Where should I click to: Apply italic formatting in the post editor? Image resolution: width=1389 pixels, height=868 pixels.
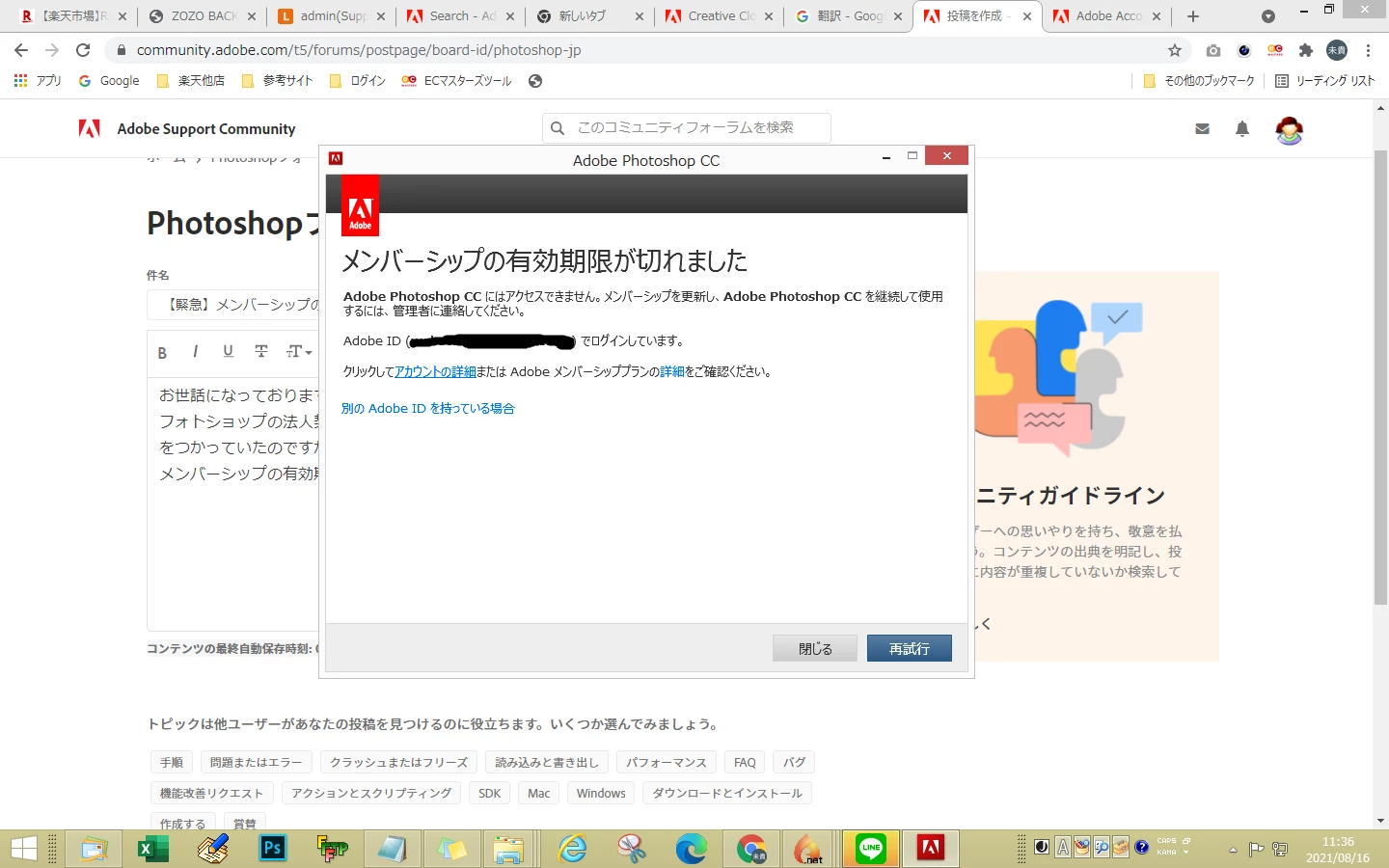195,352
